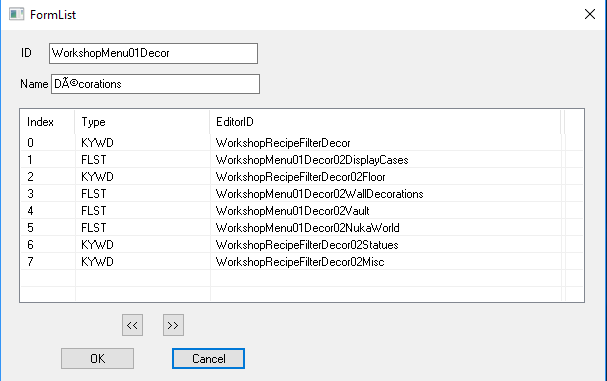607x381 pixels.
Task: Sort by the EditorID column header
Action: pyautogui.click(x=385, y=122)
